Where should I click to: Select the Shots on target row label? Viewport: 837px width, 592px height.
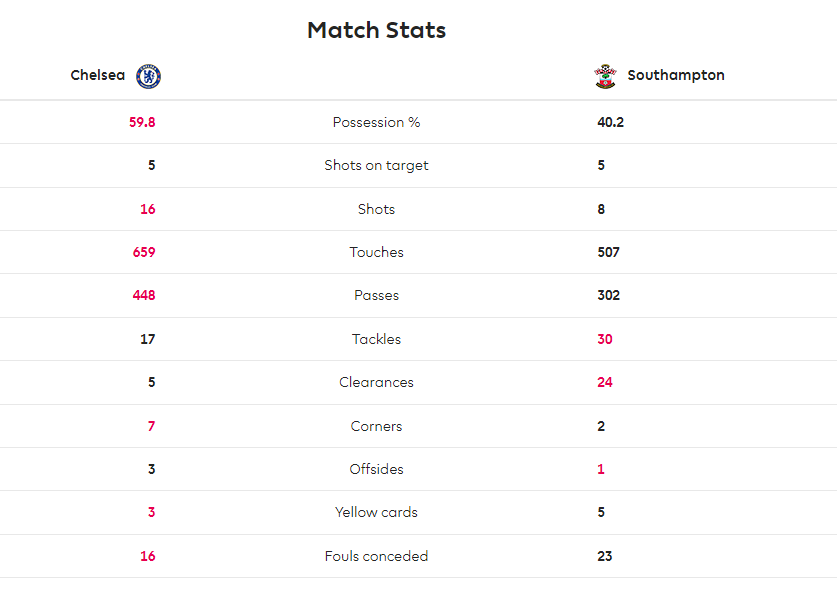[x=376, y=165]
